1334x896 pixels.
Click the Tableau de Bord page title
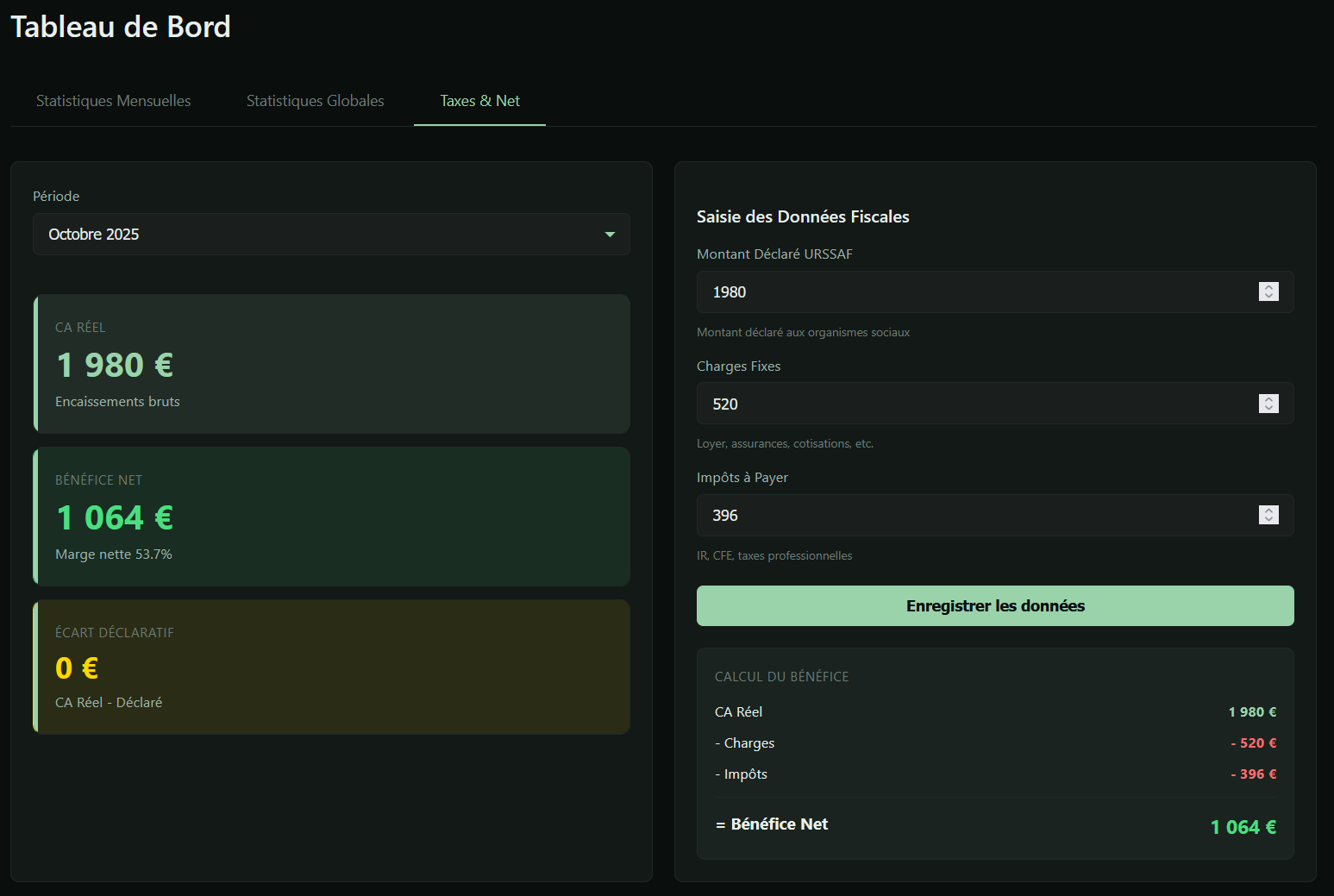point(121,27)
